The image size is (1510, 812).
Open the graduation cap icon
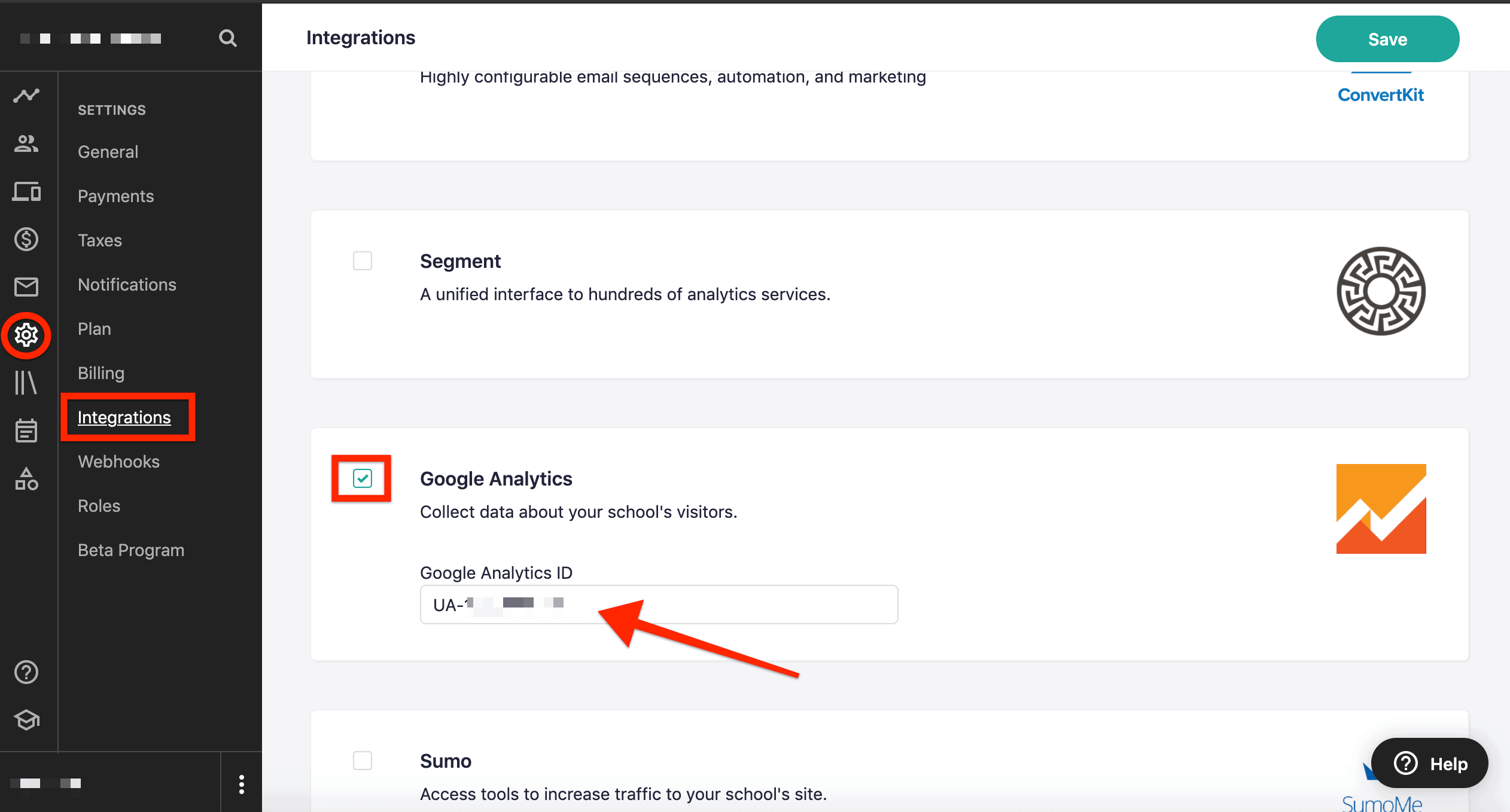point(26,720)
